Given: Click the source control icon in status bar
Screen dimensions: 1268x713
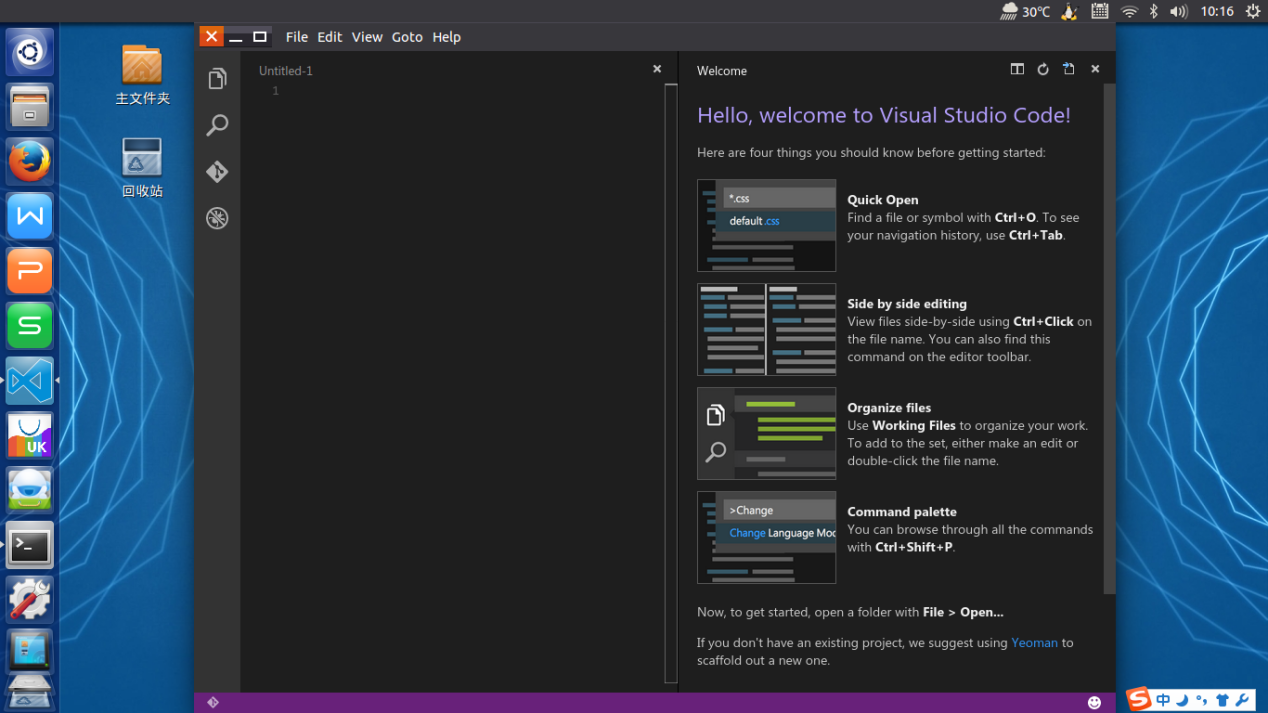Looking at the screenshot, I should pos(213,701).
